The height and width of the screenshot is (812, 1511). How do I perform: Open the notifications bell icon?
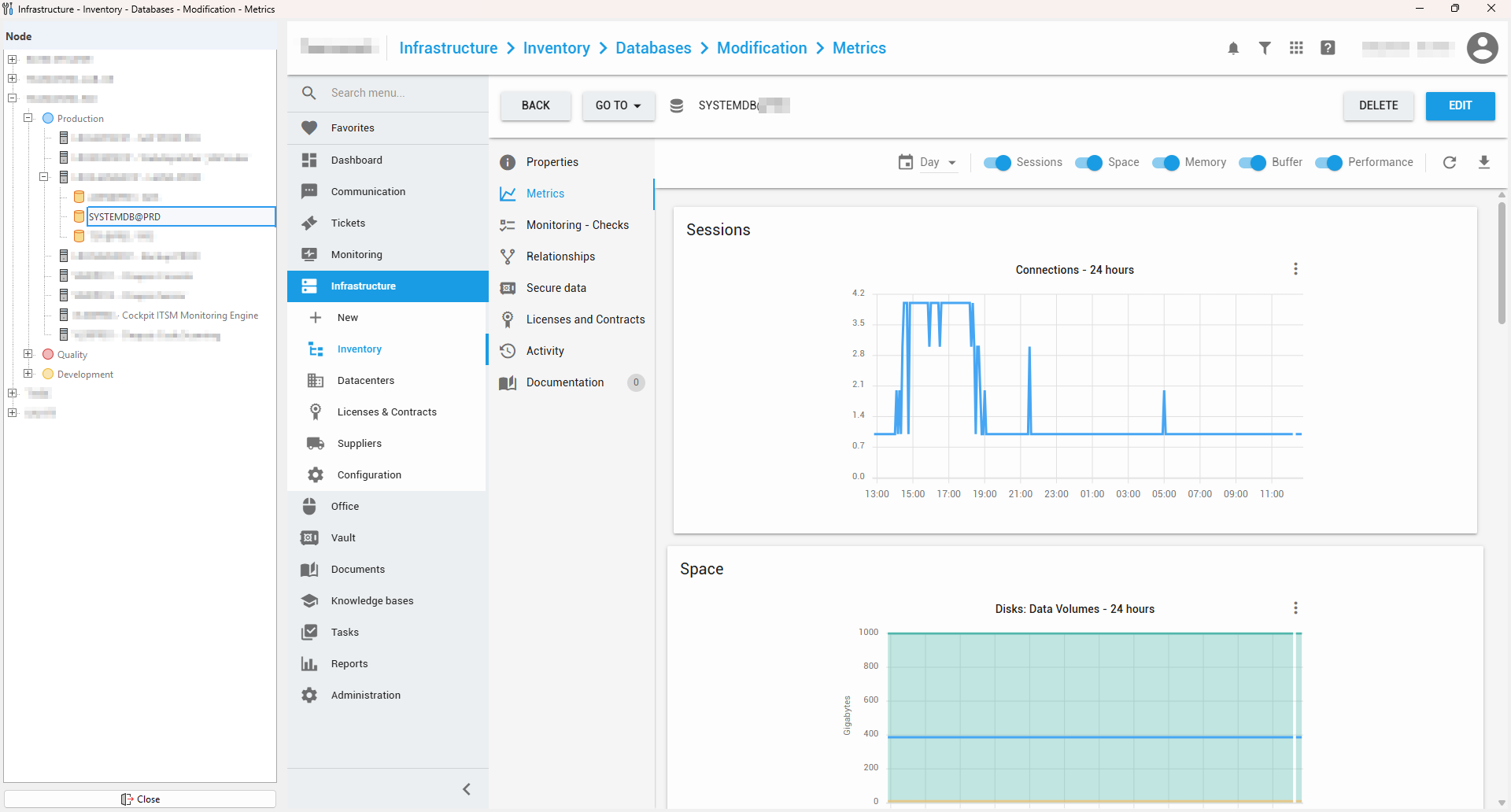[x=1233, y=48]
